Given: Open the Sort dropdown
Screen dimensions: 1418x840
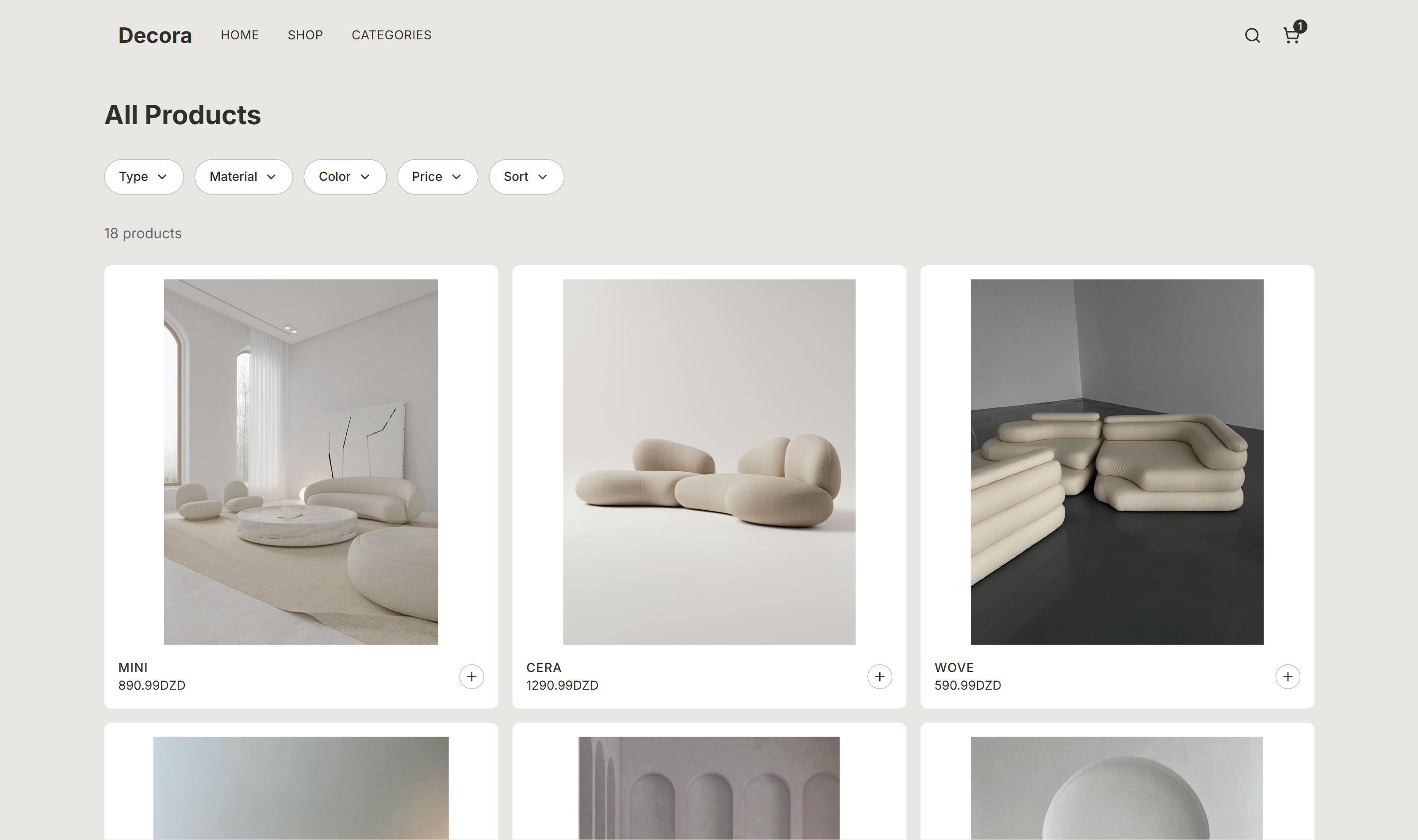Looking at the screenshot, I should tap(526, 176).
